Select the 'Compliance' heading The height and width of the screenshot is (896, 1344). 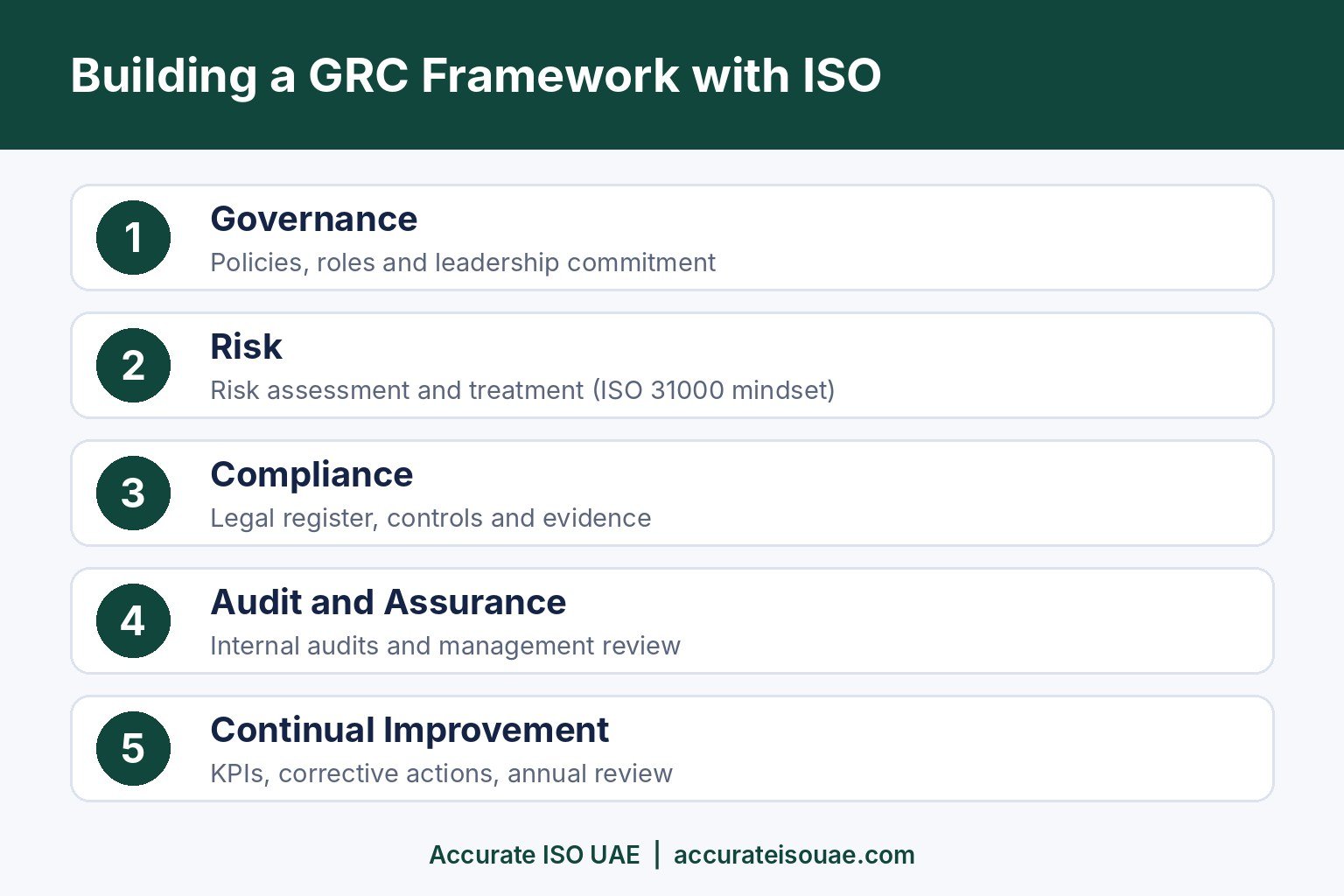click(311, 475)
